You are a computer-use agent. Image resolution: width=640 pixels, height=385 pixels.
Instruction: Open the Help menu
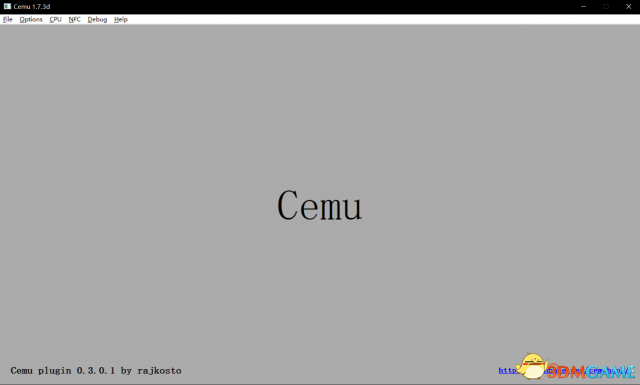(x=121, y=19)
